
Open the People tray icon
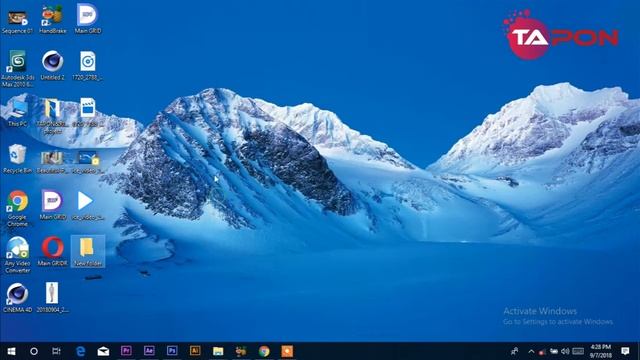[515, 351]
